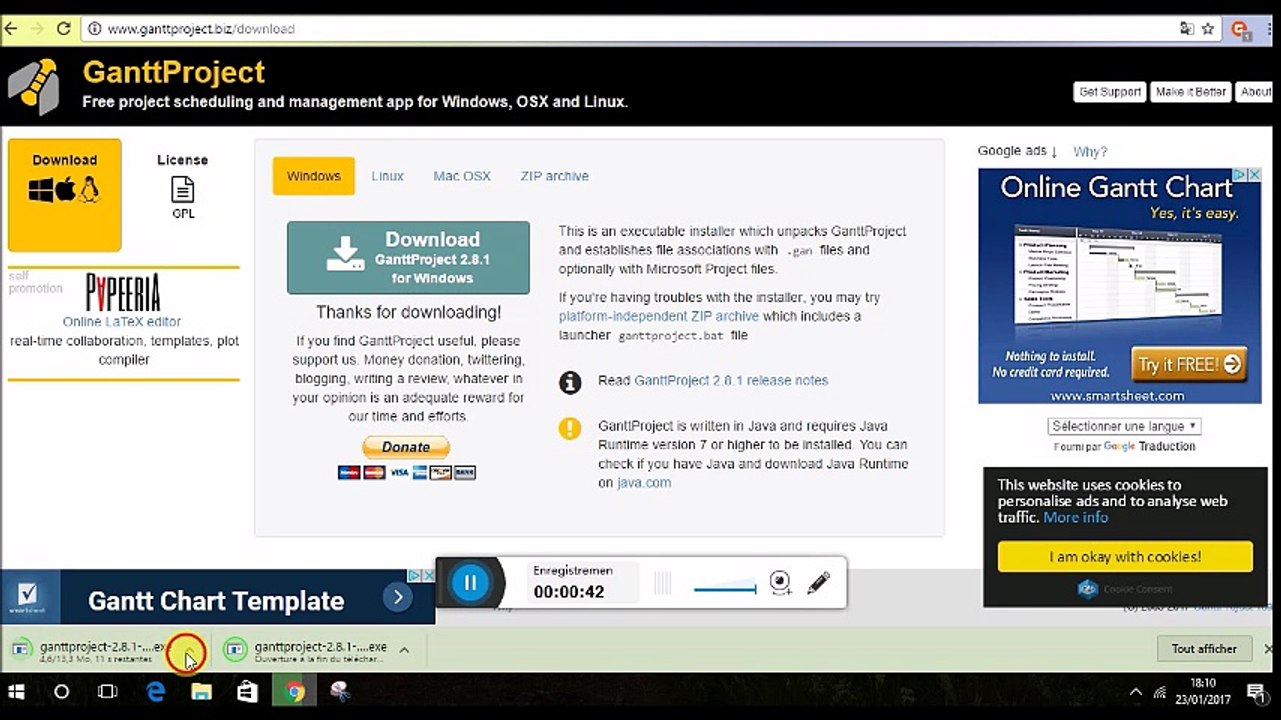
Task: Click Tout afficher in the downloads bar
Action: (1204, 649)
